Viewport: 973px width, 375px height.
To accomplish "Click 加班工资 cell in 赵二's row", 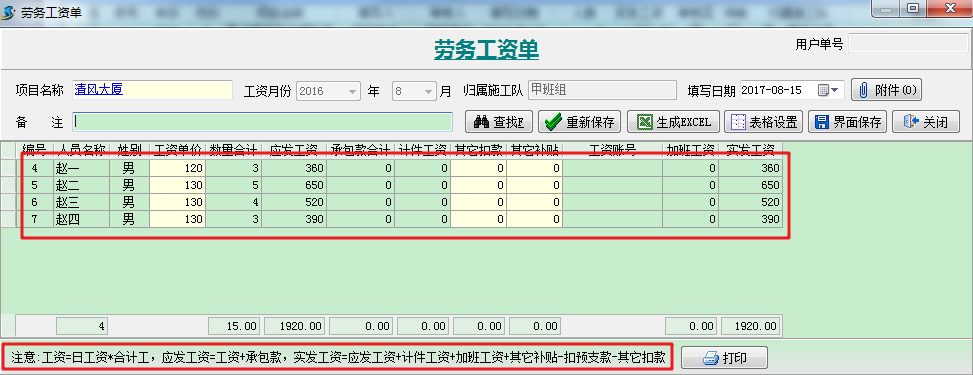I will (x=690, y=185).
